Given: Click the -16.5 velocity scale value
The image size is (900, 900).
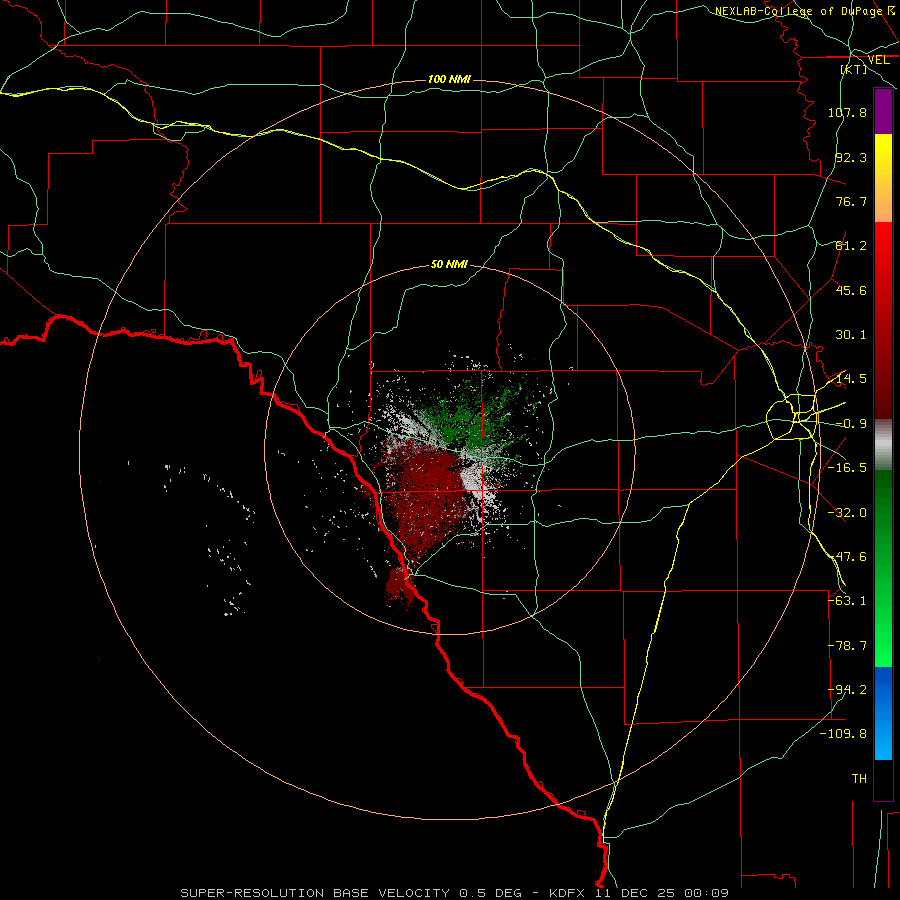Looking at the screenshot, I should [x=847, y=468].
